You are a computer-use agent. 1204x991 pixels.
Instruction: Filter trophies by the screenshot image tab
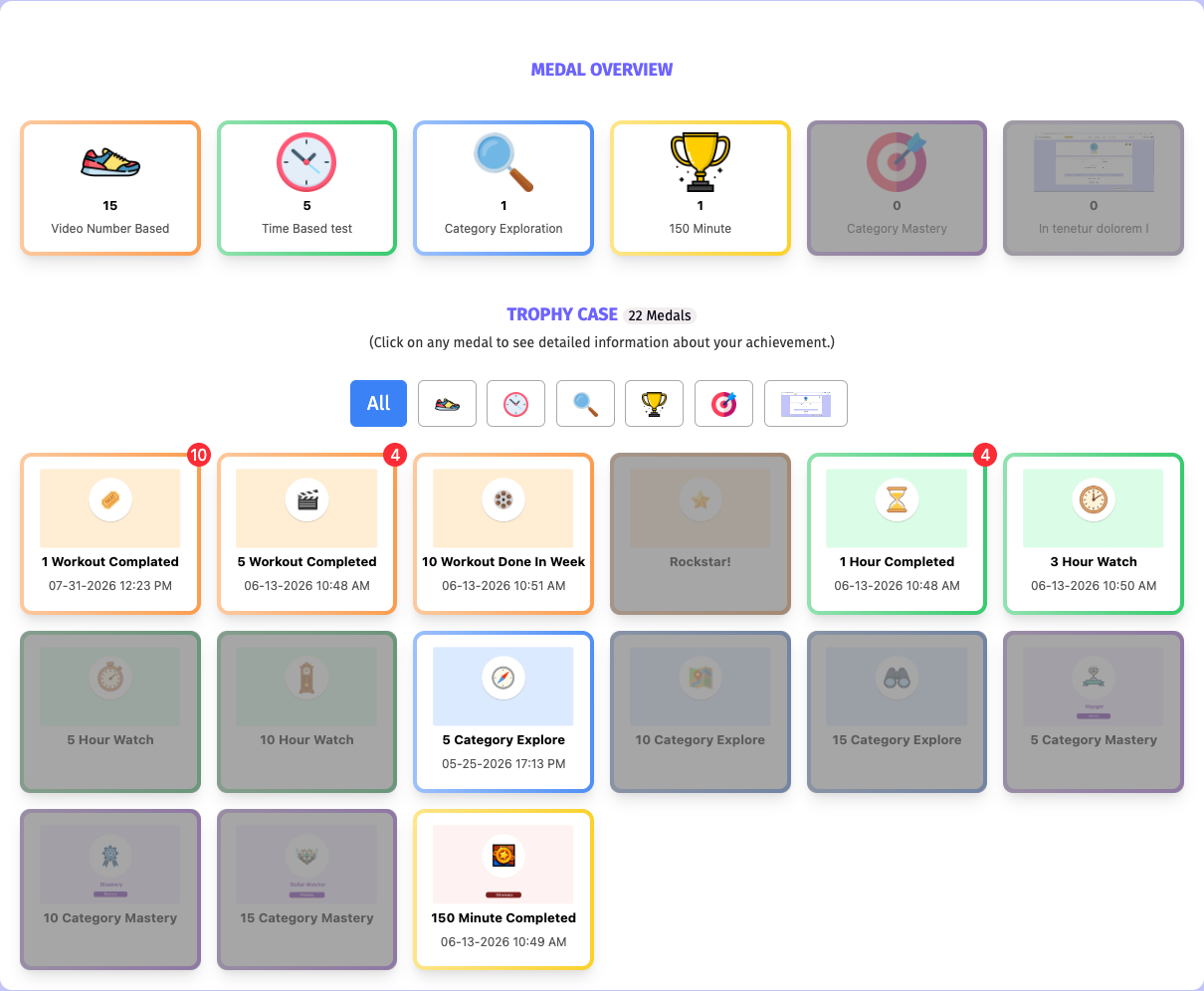tap(806, 403)
